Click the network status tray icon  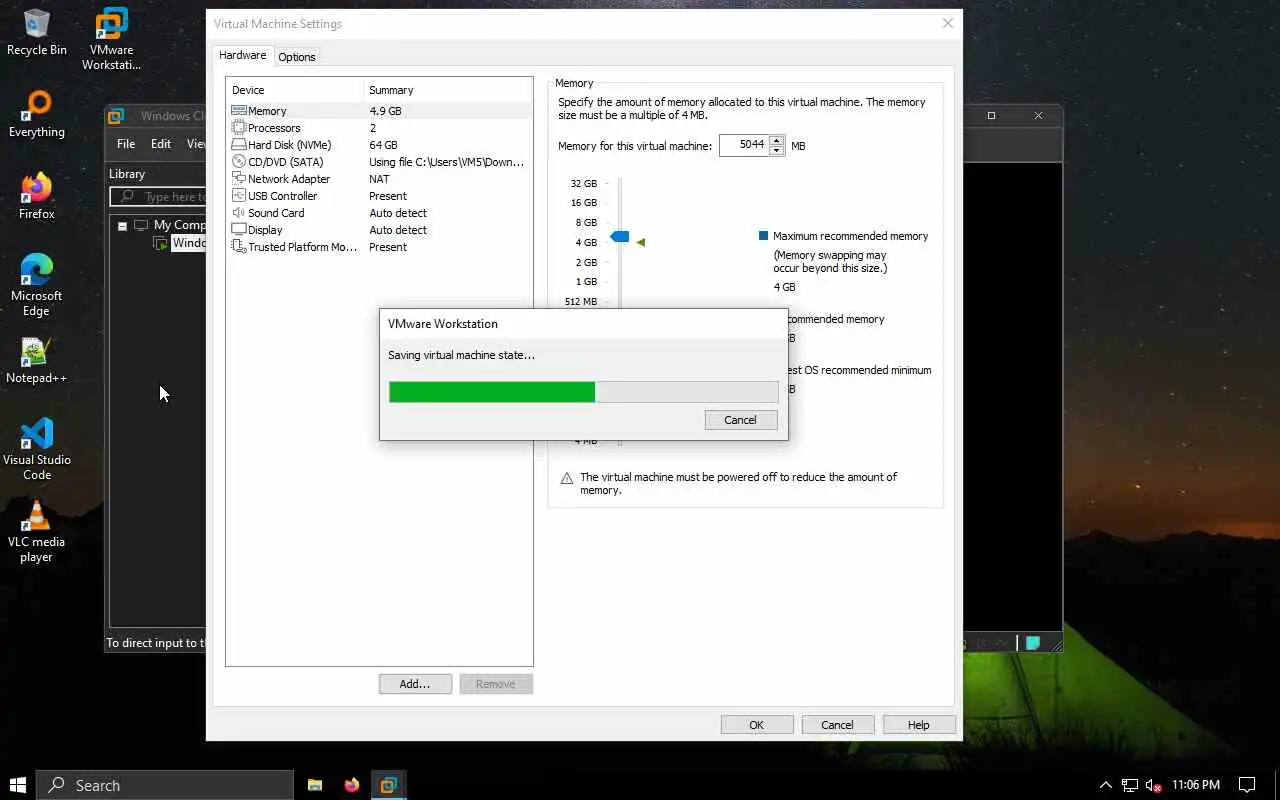click(1129, 785)
